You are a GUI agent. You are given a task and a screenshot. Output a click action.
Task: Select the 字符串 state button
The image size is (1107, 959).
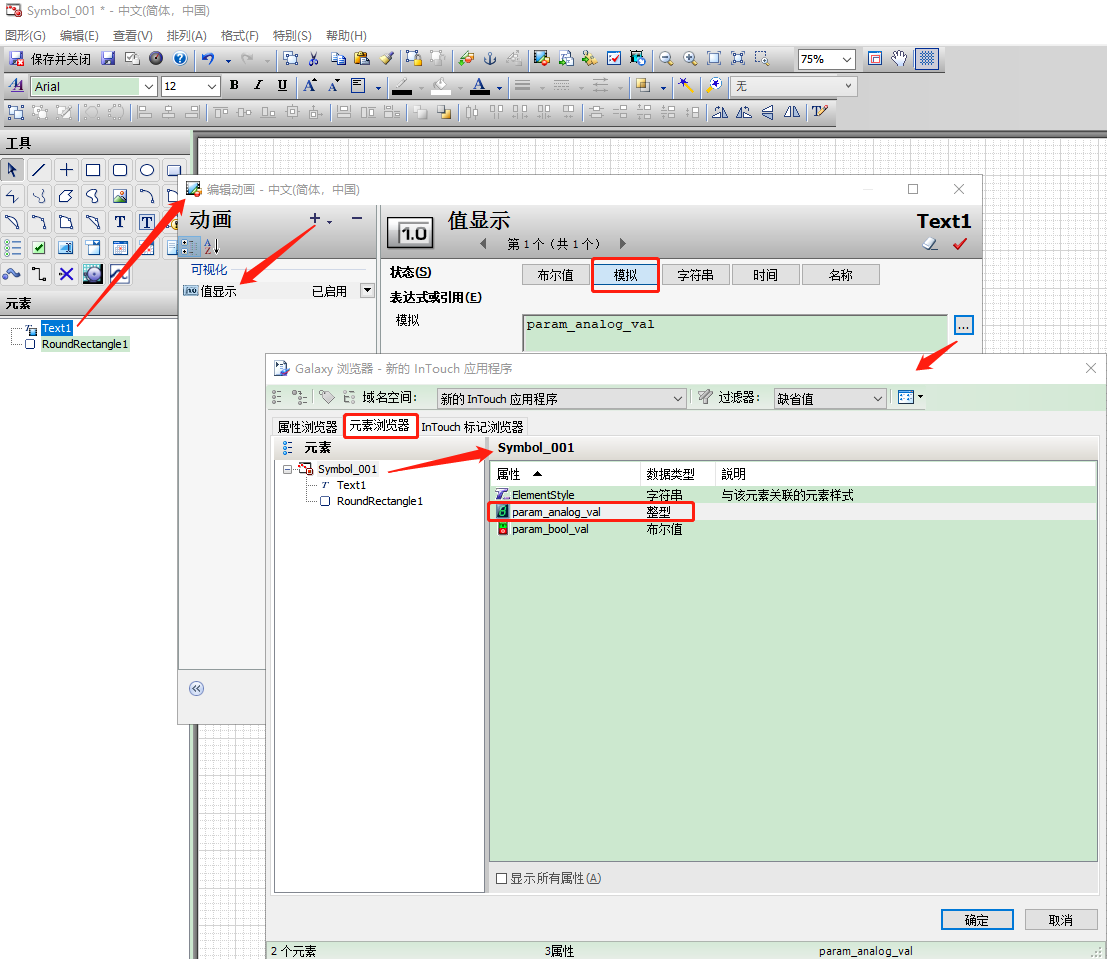pos(695,275)
